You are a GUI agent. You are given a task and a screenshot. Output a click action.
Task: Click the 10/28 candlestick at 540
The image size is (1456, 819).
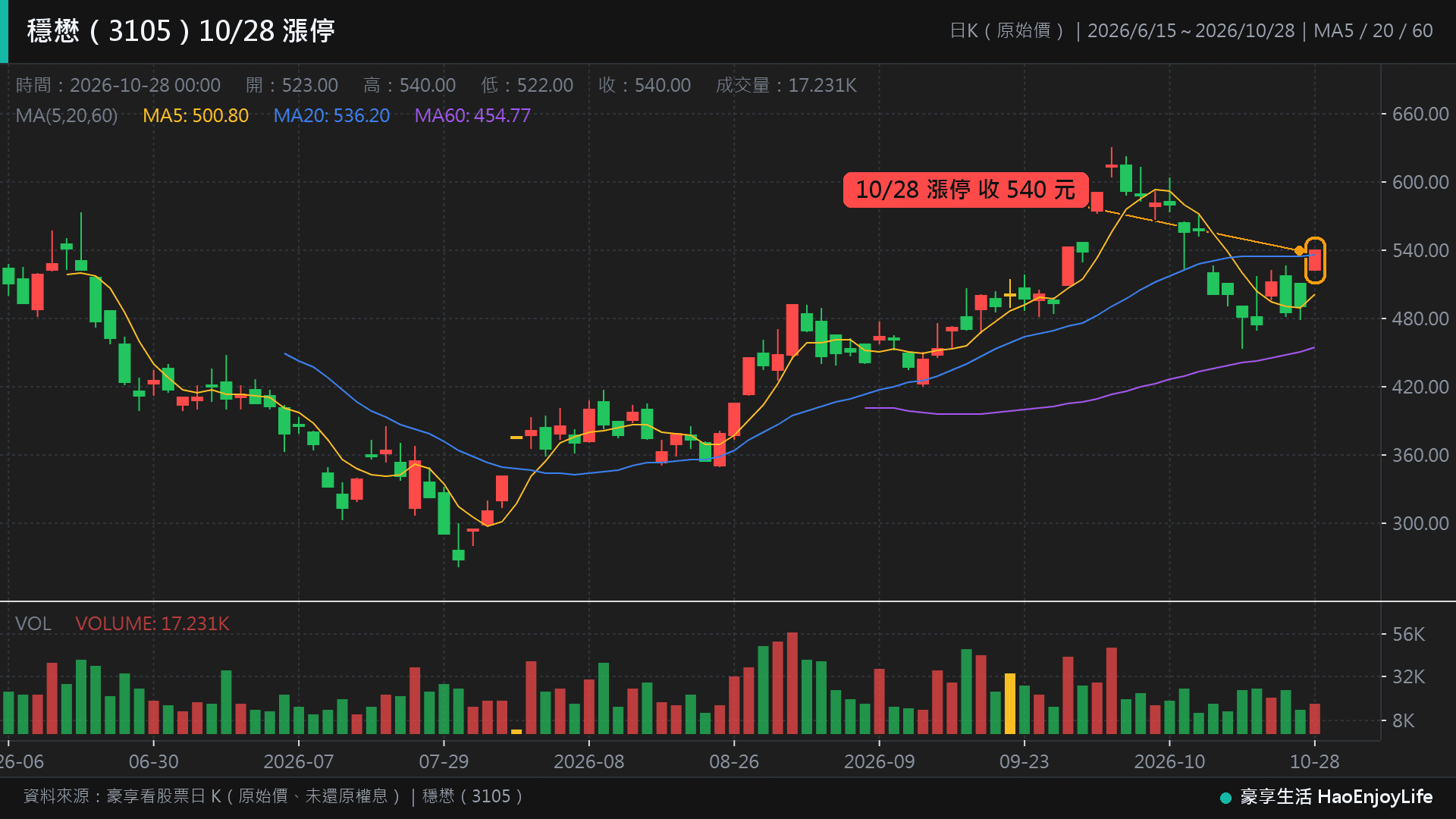coord(1315,260)
